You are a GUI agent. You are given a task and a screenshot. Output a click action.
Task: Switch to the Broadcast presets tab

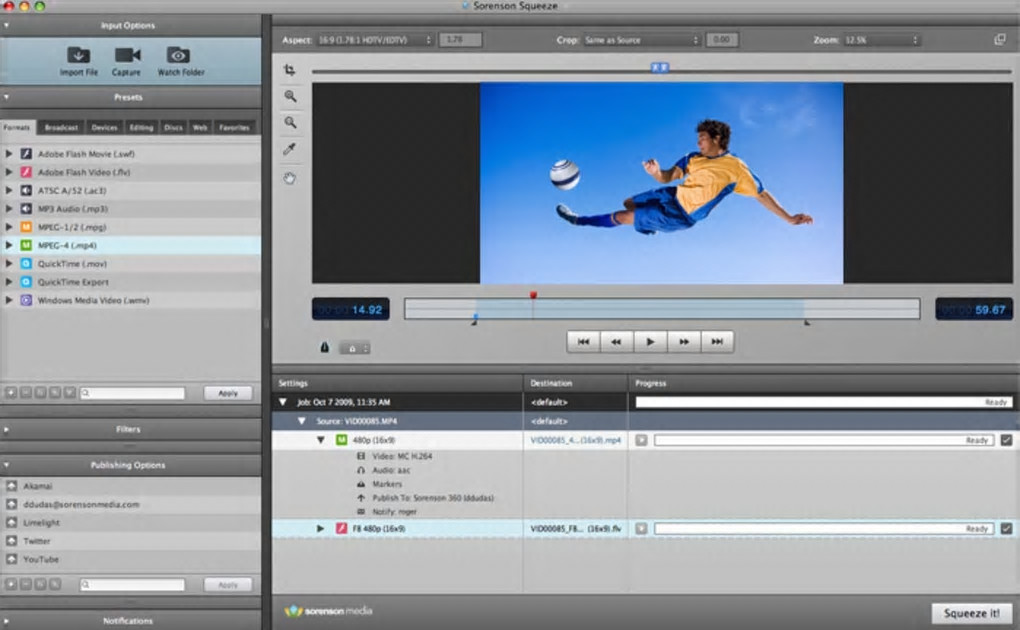click(61, 128)
